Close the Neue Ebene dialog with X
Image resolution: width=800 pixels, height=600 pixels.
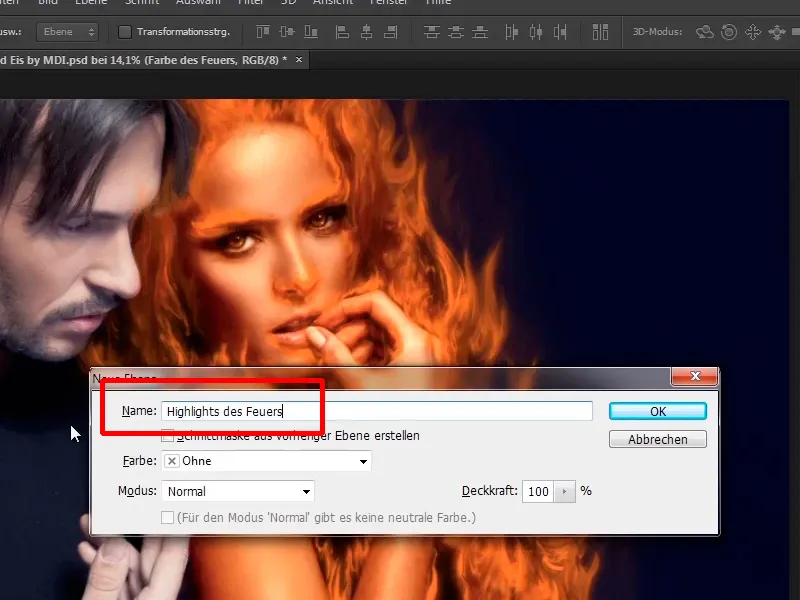click(x=695, y=376)
